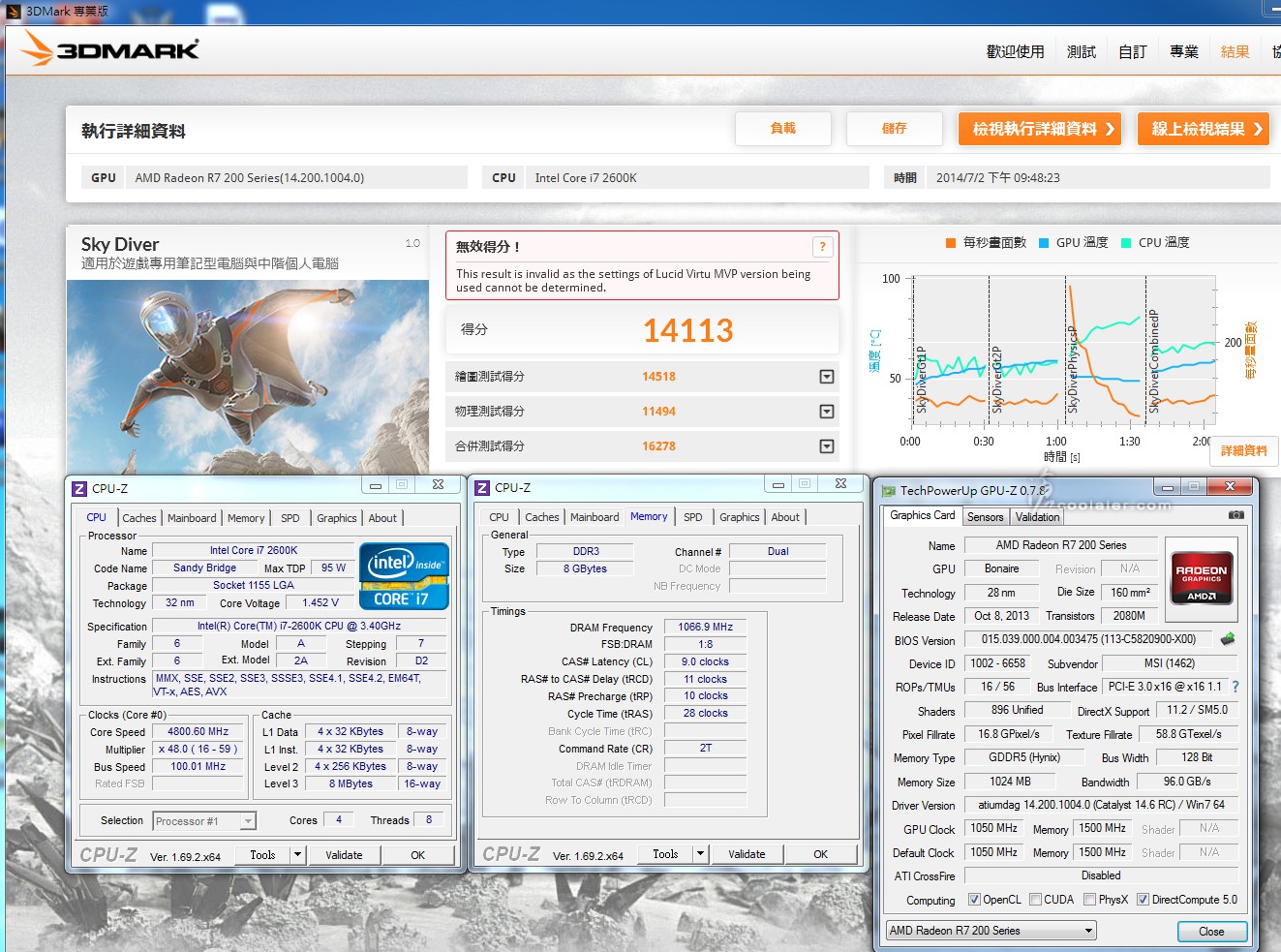Image resolution: width=1281 pixels, height=952 pixels.
Task: Click blue GPU 溫度 legend swatch
Action: pos(1044,243)
